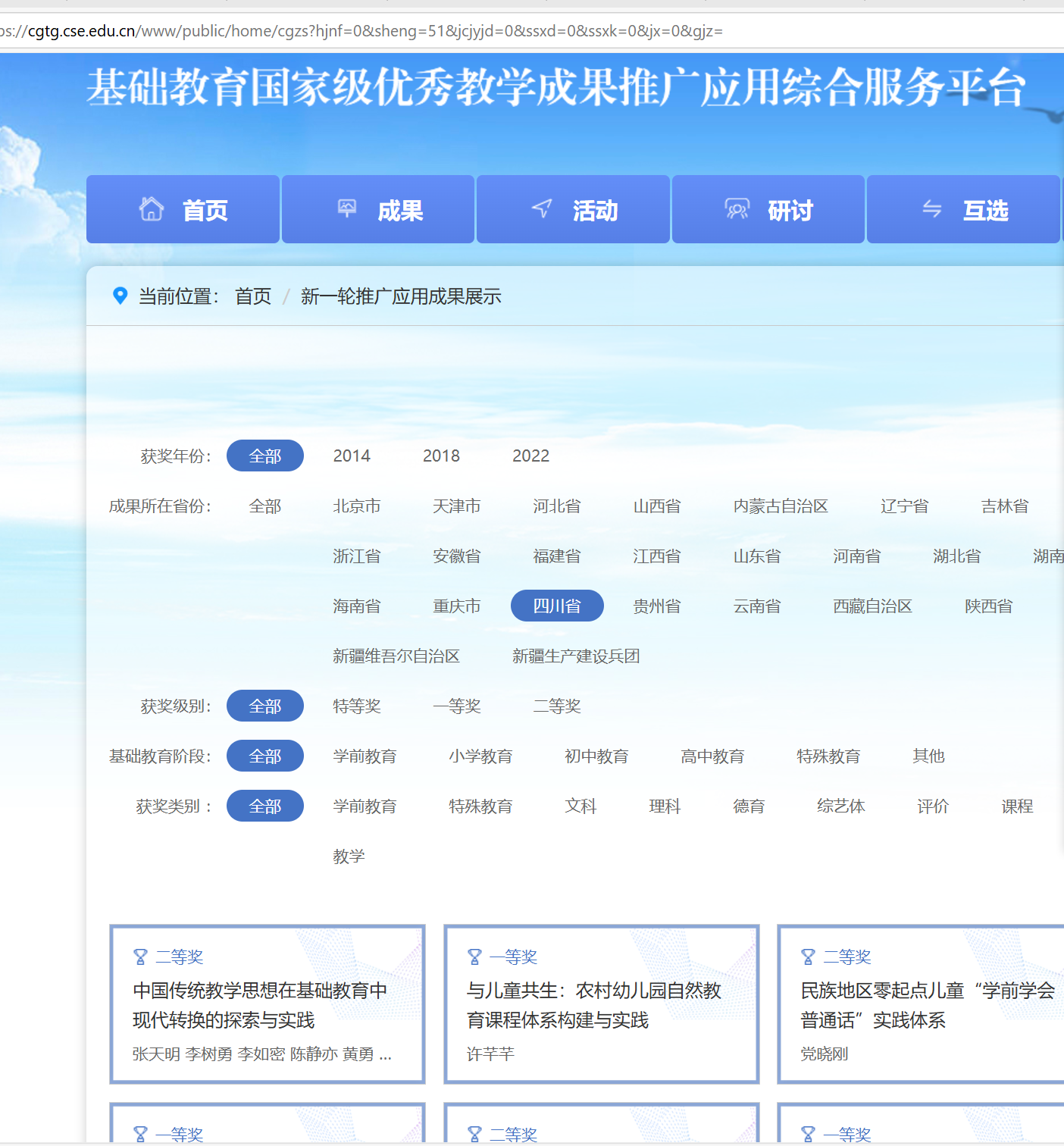Filter award level by 二等奖
Viewport: 1064px width, 1146px height.
557,706
